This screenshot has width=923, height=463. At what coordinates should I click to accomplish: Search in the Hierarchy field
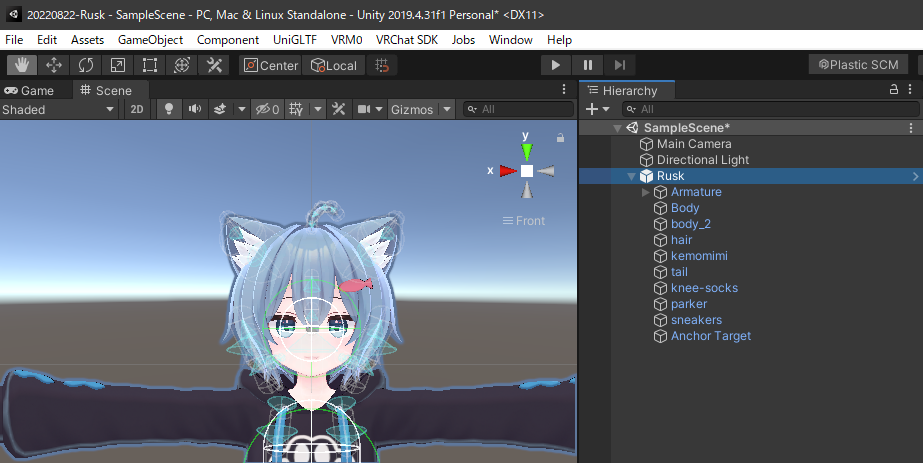(x=770, y=109)
